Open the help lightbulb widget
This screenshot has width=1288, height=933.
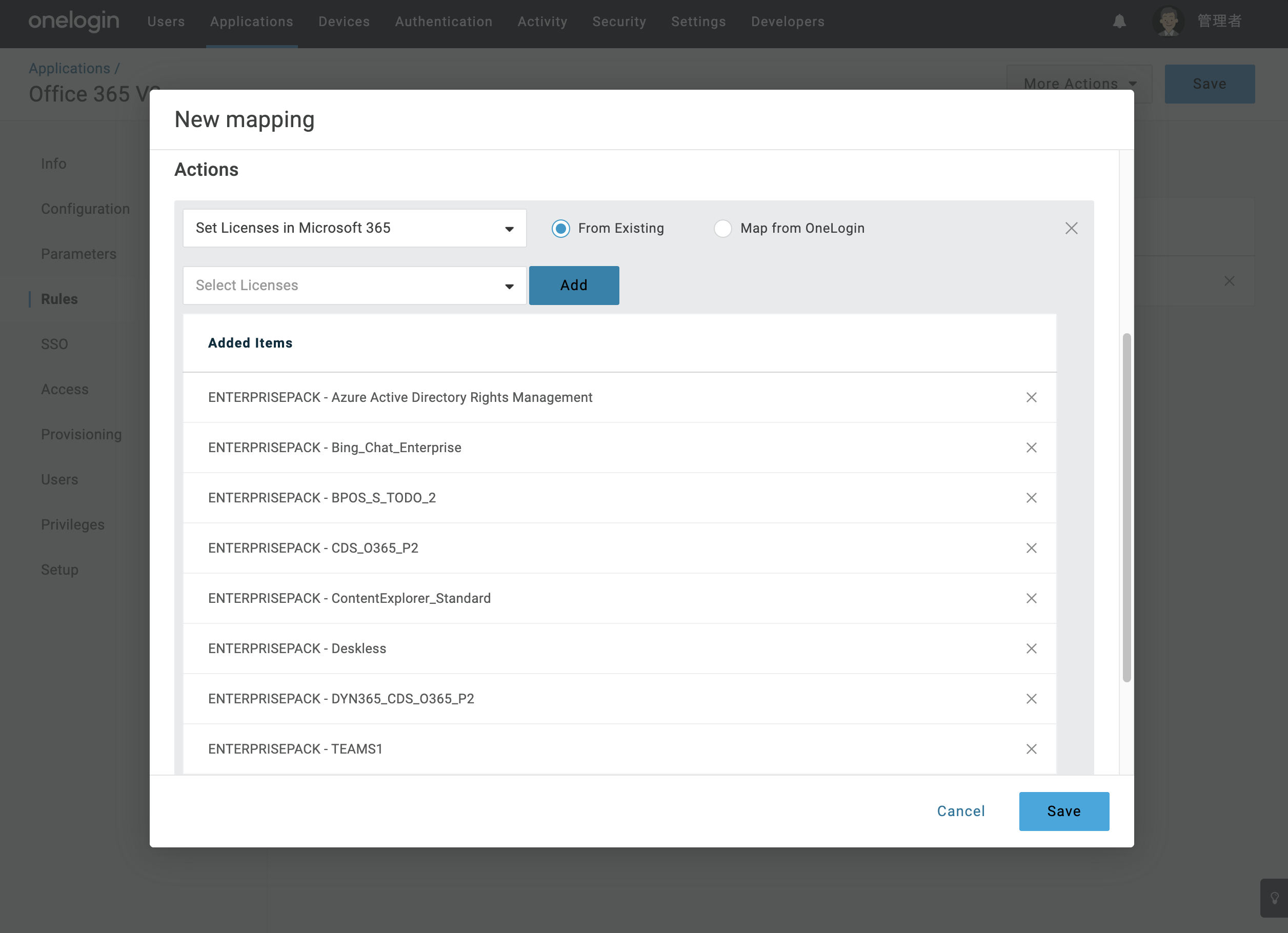(1274, 898)
